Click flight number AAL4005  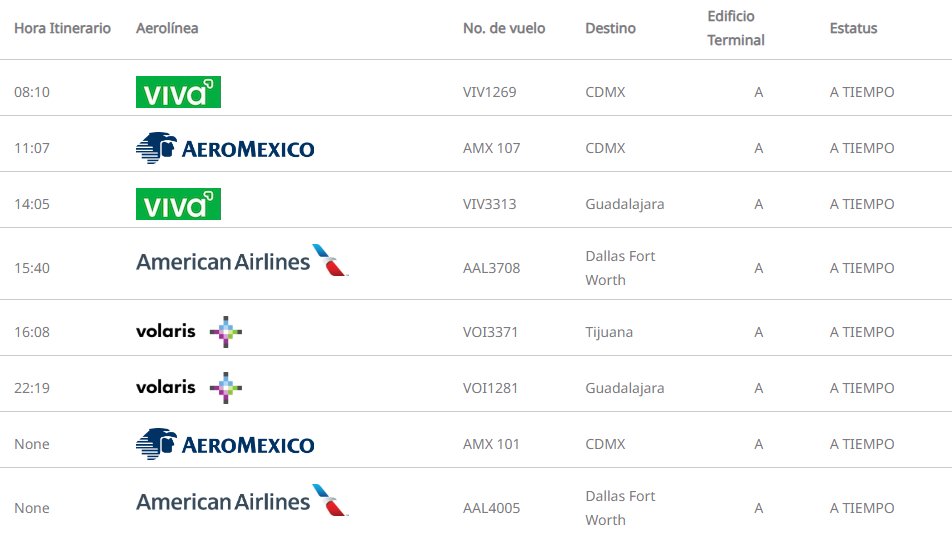(492, 508)
